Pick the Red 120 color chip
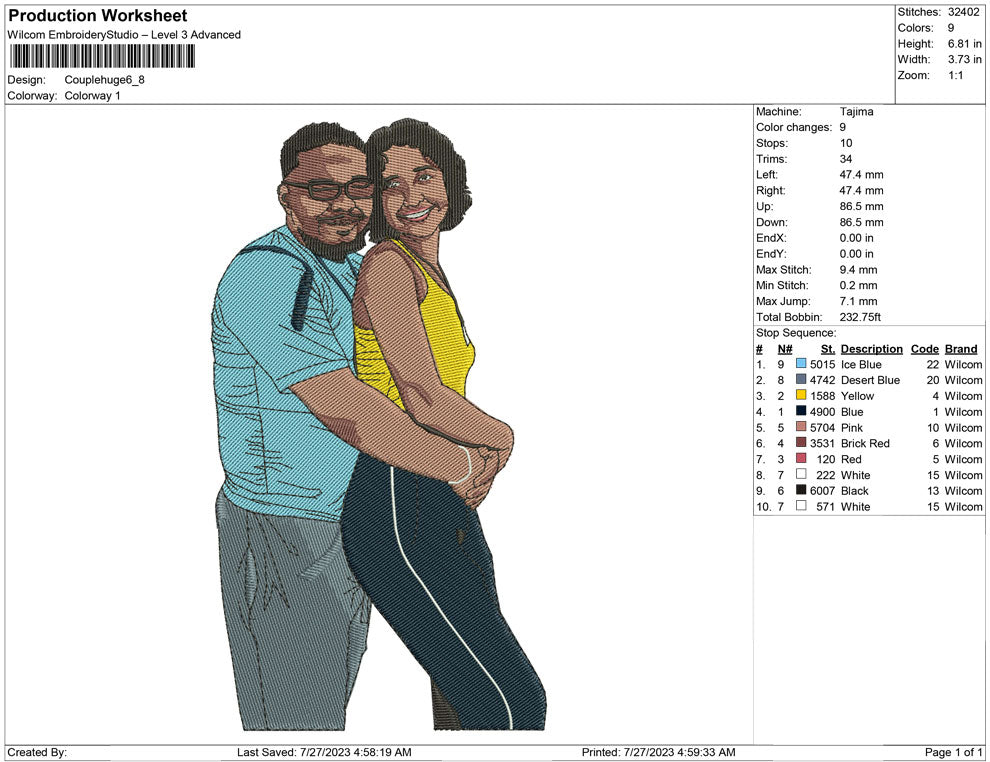This screenshot has width=990, height=762. point(799,459)
